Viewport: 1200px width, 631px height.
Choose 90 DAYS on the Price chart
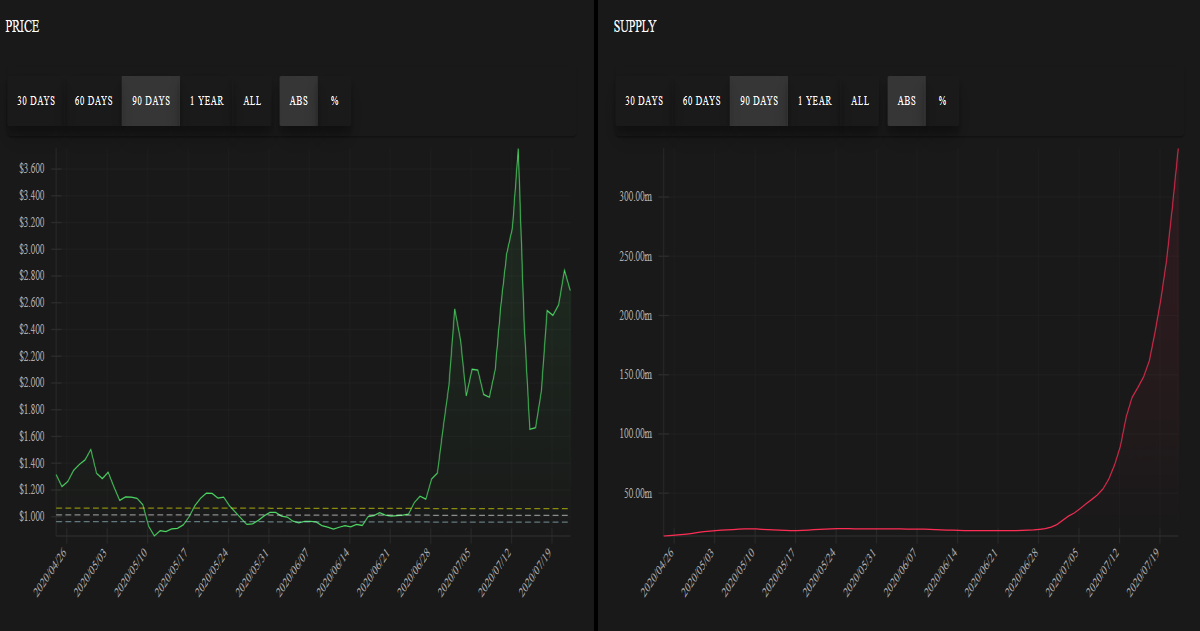click(151, 101)
